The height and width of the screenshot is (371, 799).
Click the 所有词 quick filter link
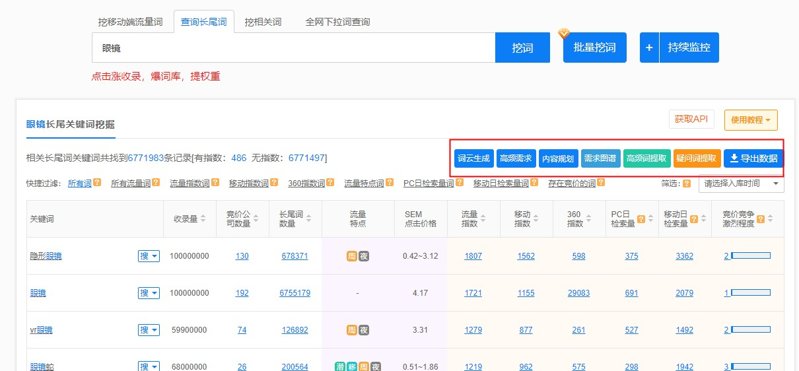[80, 183]
